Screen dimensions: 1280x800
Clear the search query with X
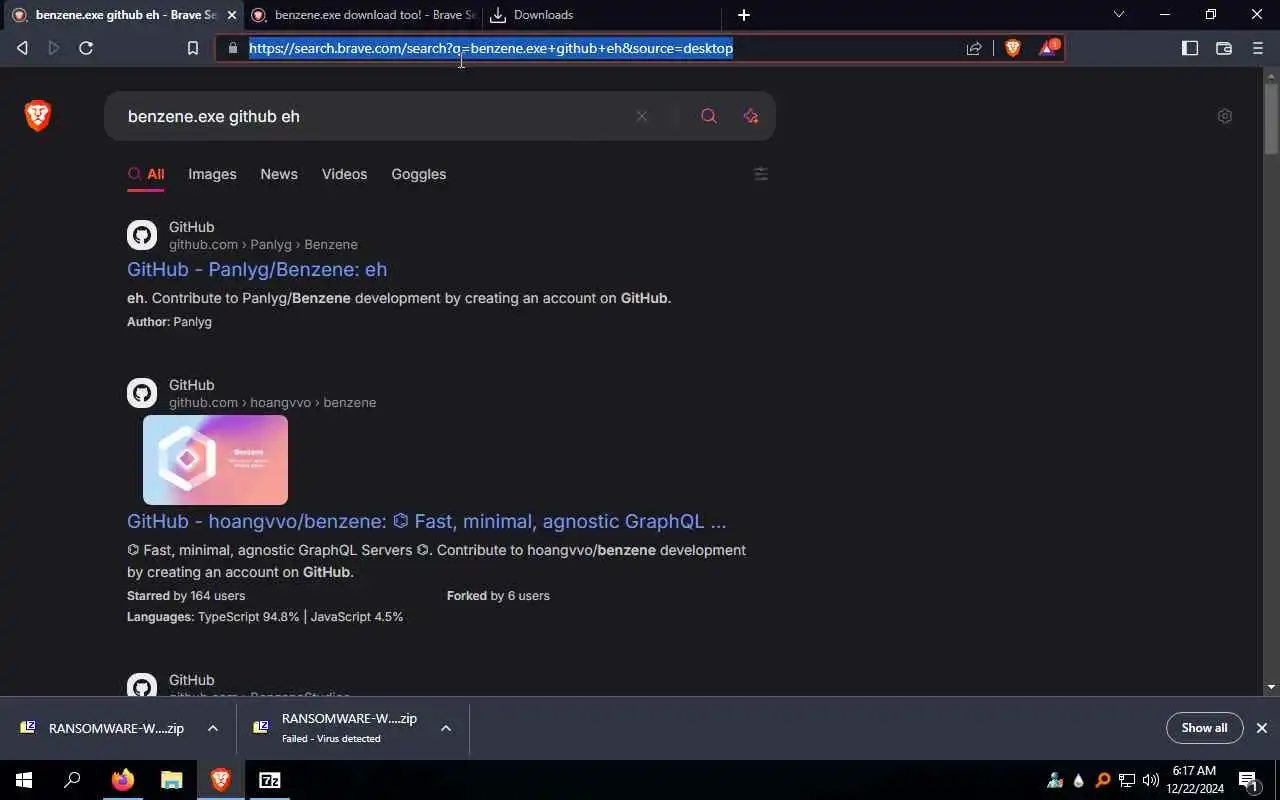pos(642,116)
